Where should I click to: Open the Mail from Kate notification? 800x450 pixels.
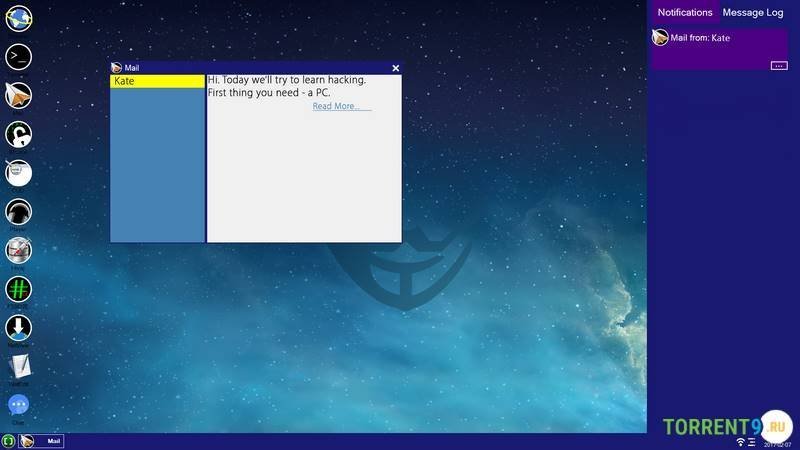coord(700,38)
